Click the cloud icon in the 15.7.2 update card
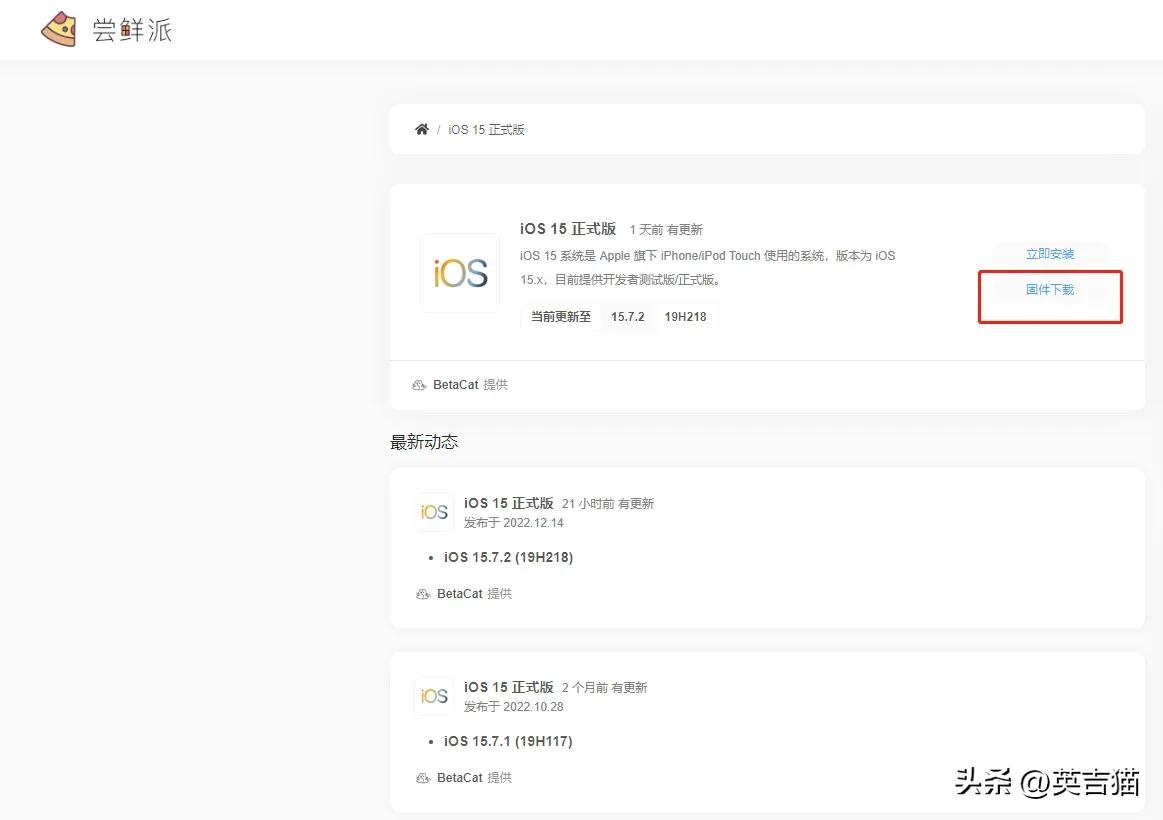Image resolution: width=1163 pixels, height=820 pixels. 423,593
